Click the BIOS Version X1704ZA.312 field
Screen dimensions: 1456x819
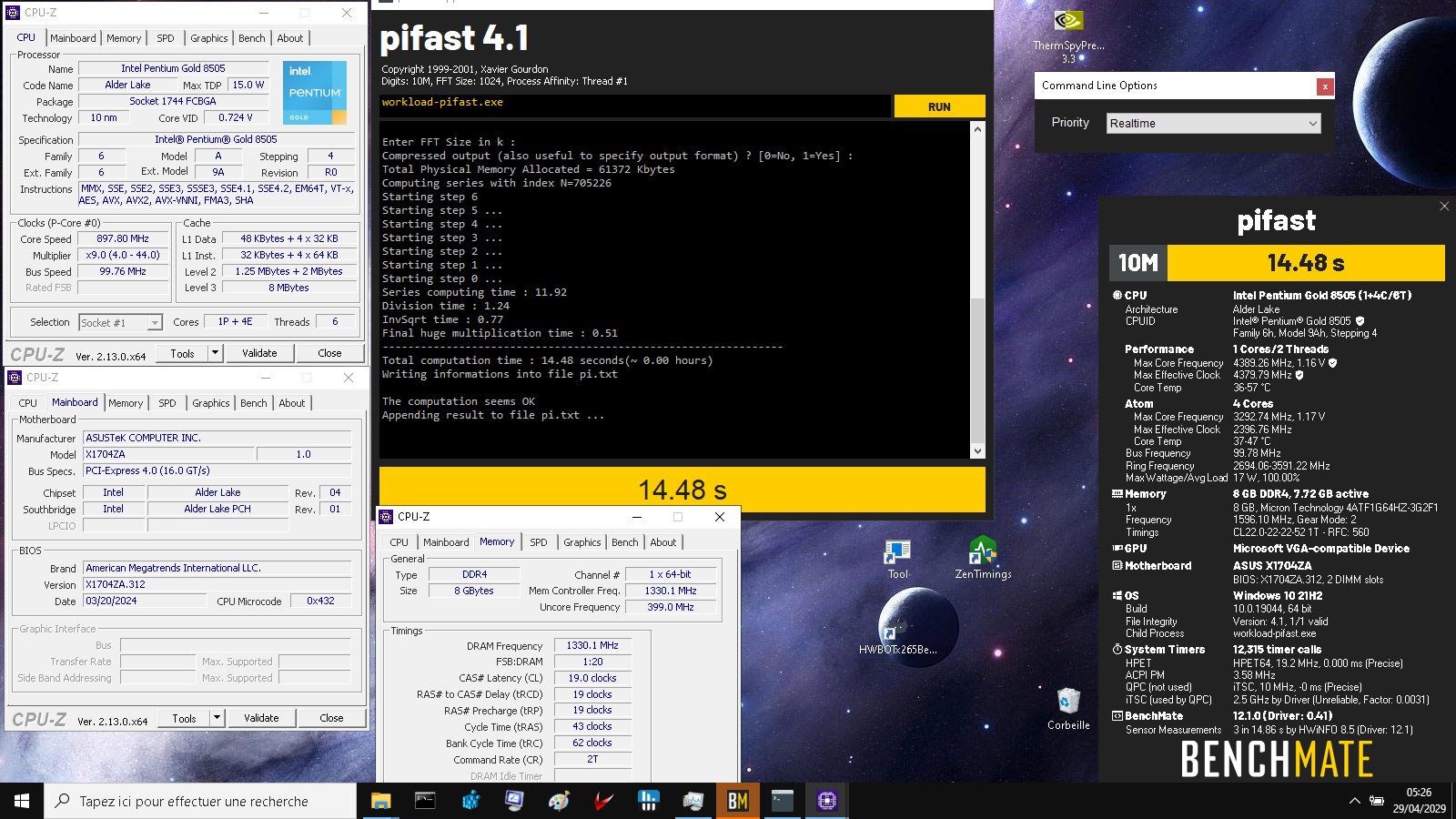[217, 584]
